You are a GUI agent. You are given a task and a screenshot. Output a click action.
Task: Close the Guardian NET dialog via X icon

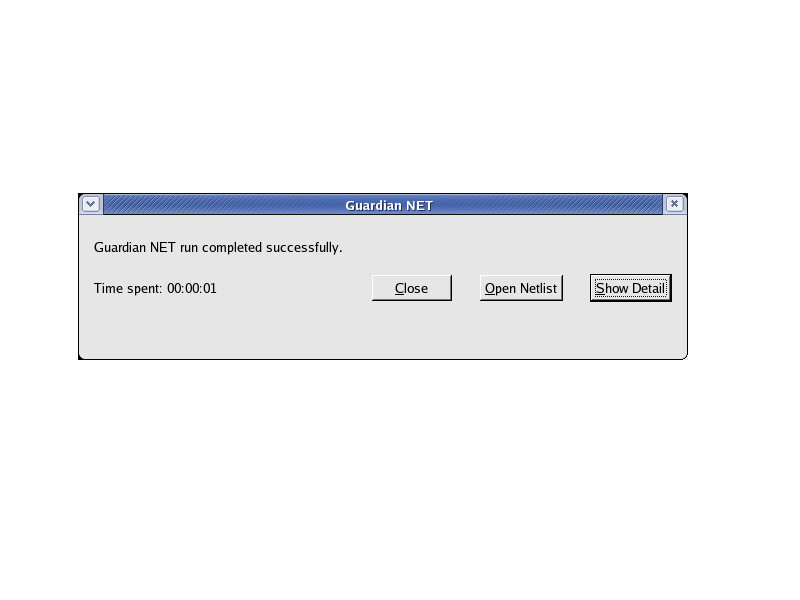coord(674,204)
